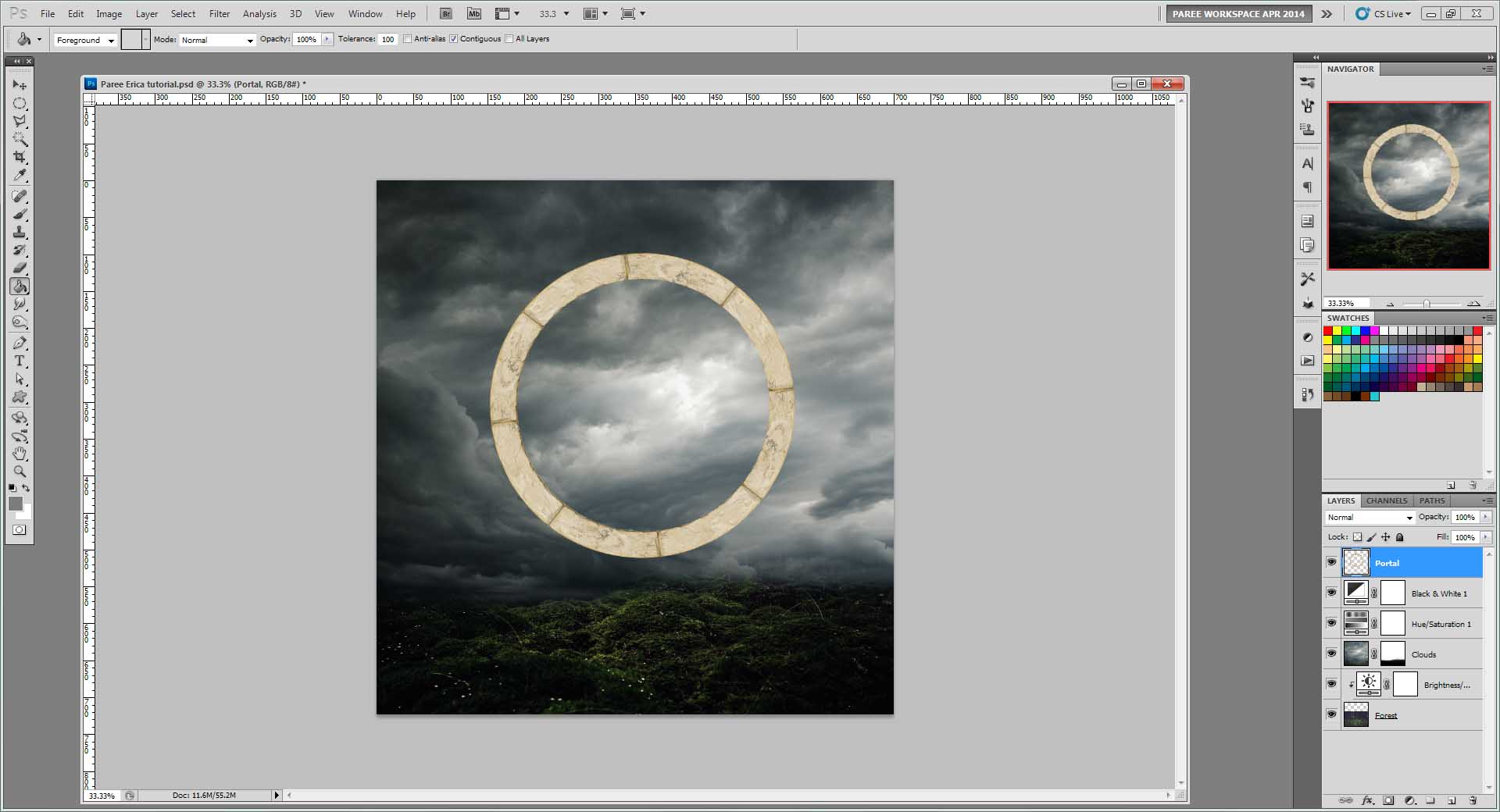
Task: Open the Foreground fill source dropdown
Action: [85, 40]
